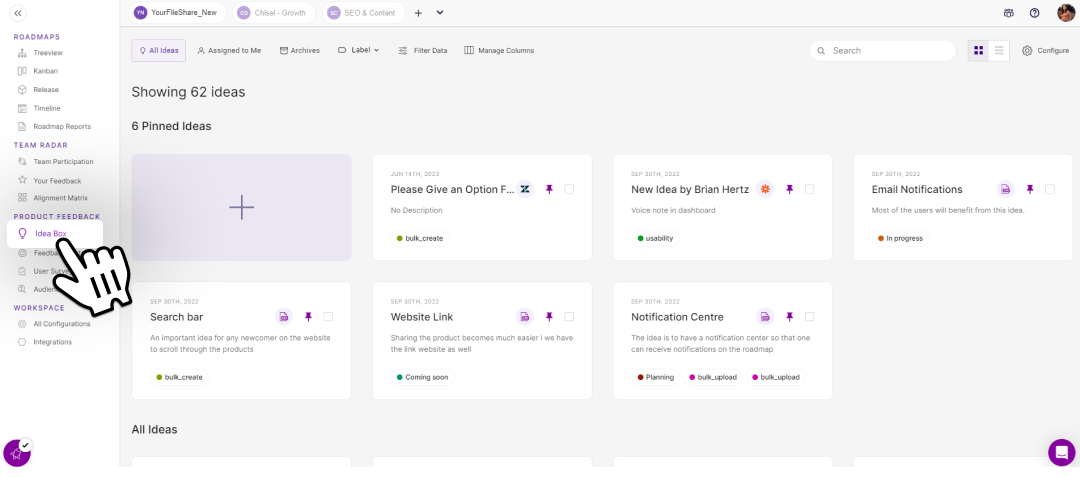Image resolution: width=1080 pixels, height=477 pixels.
Task: Tick the checkbox on Notification Centre card
Action: (809, 317)
